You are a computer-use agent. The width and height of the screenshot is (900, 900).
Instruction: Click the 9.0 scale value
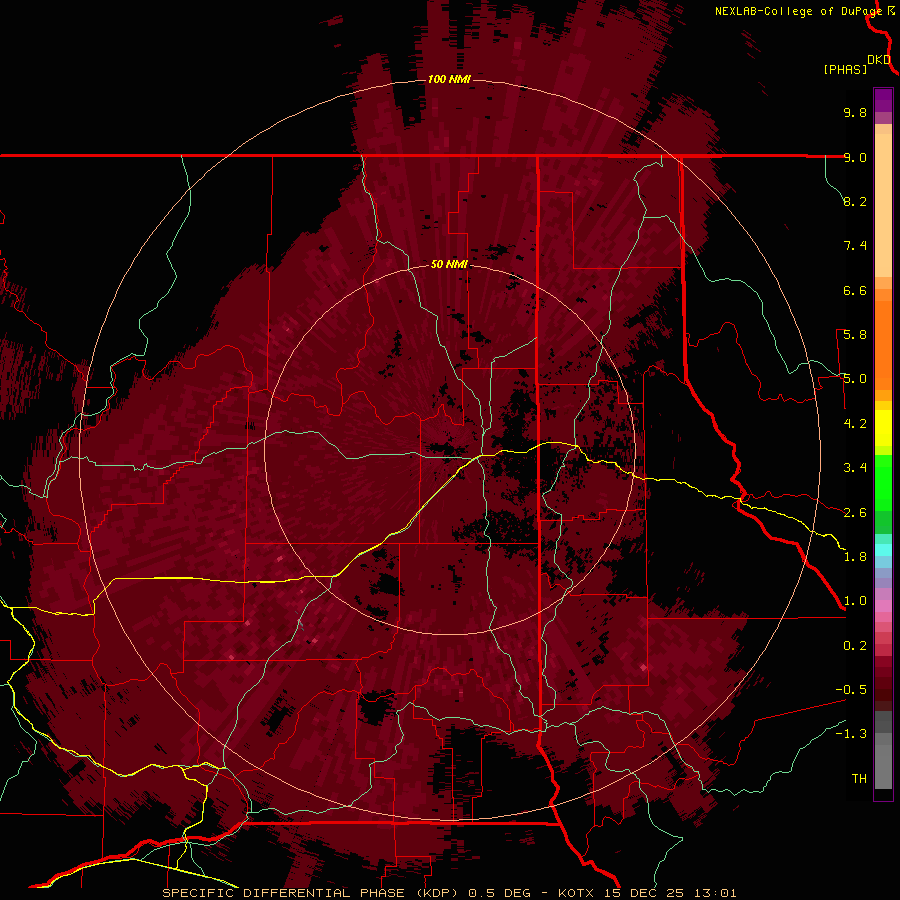(x=855, y=157)
